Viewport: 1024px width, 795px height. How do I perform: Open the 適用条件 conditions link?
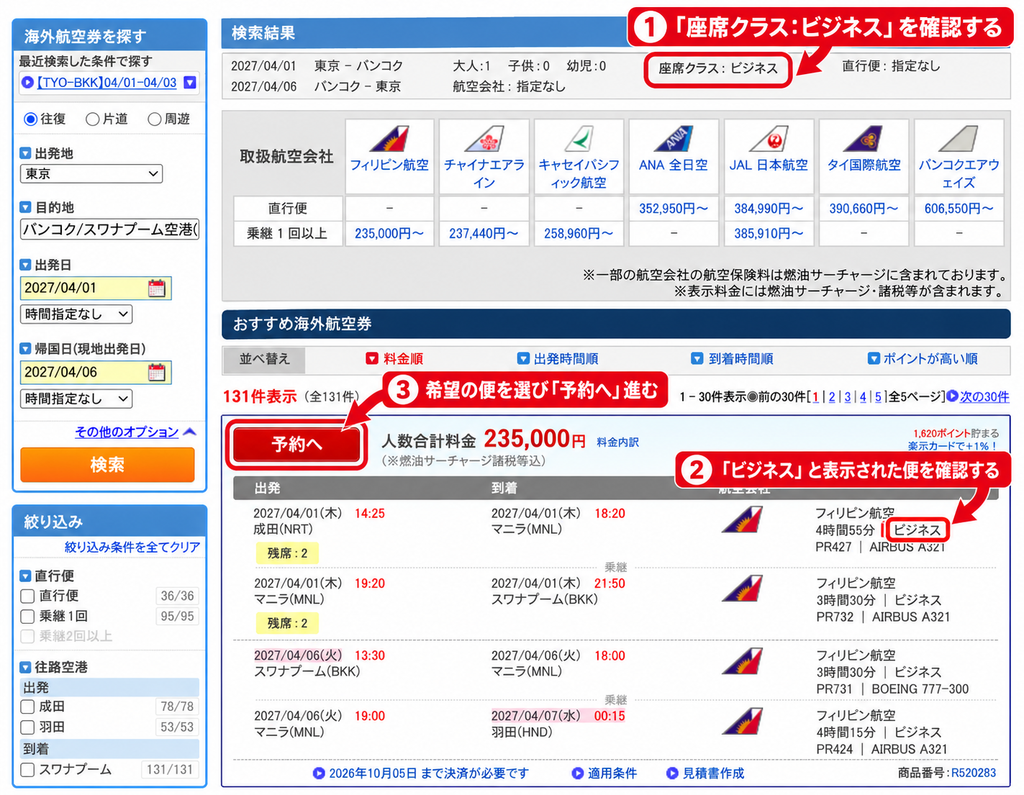pyautogui.click(x=612, y=773)
